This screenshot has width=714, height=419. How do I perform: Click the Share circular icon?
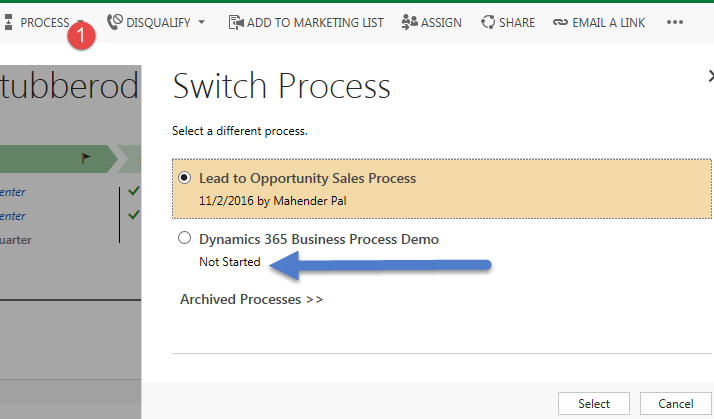coord(488,22)
